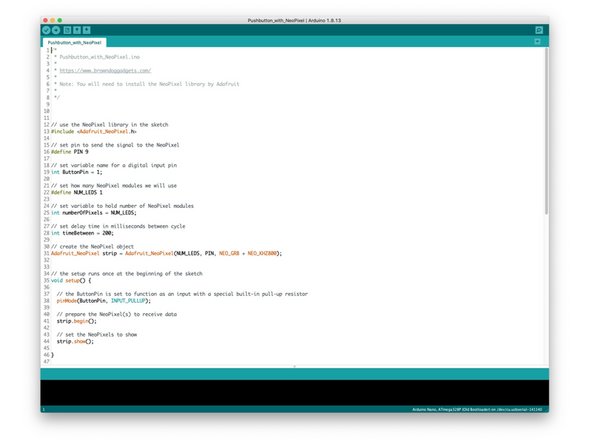Save the sketch with the Save icon
592x444 pixels.
[x=87, y=30]
